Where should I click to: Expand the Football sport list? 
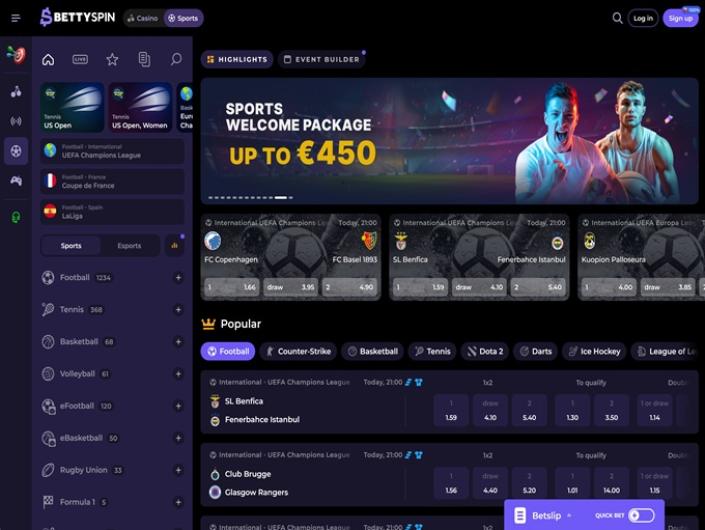tap(178, 278)
